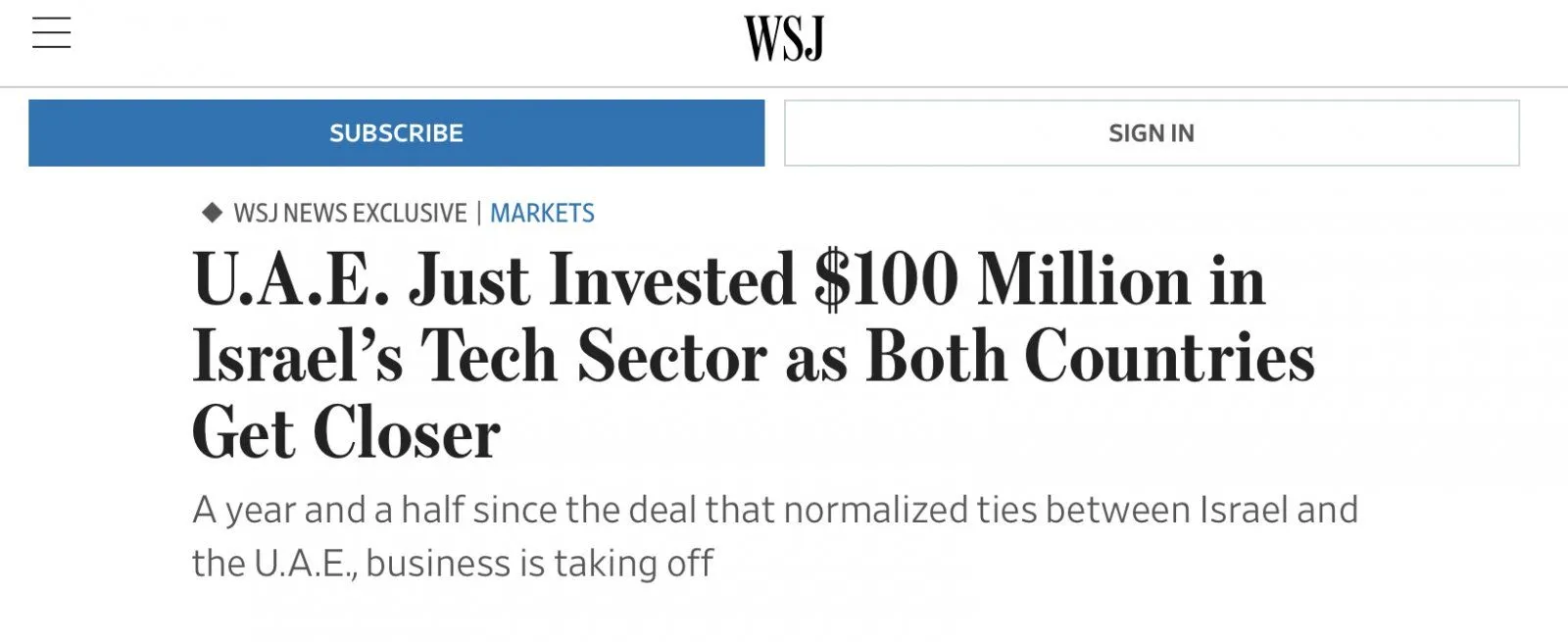Click the WSJ News Exclusive label
Image resolution: width=1568 pixels, height=642 pixels.
(x=350, y=213)
